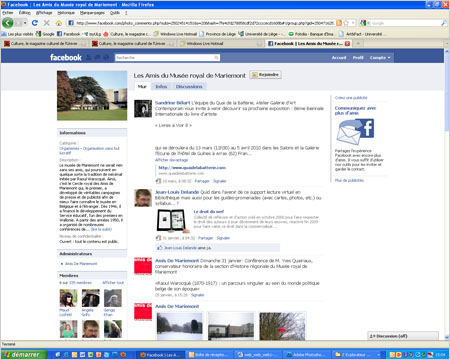This screenshot has height=360, width=450.
Task: Click Signaler under the Amis De Mariemont conference post
Action: click(197, 295)
